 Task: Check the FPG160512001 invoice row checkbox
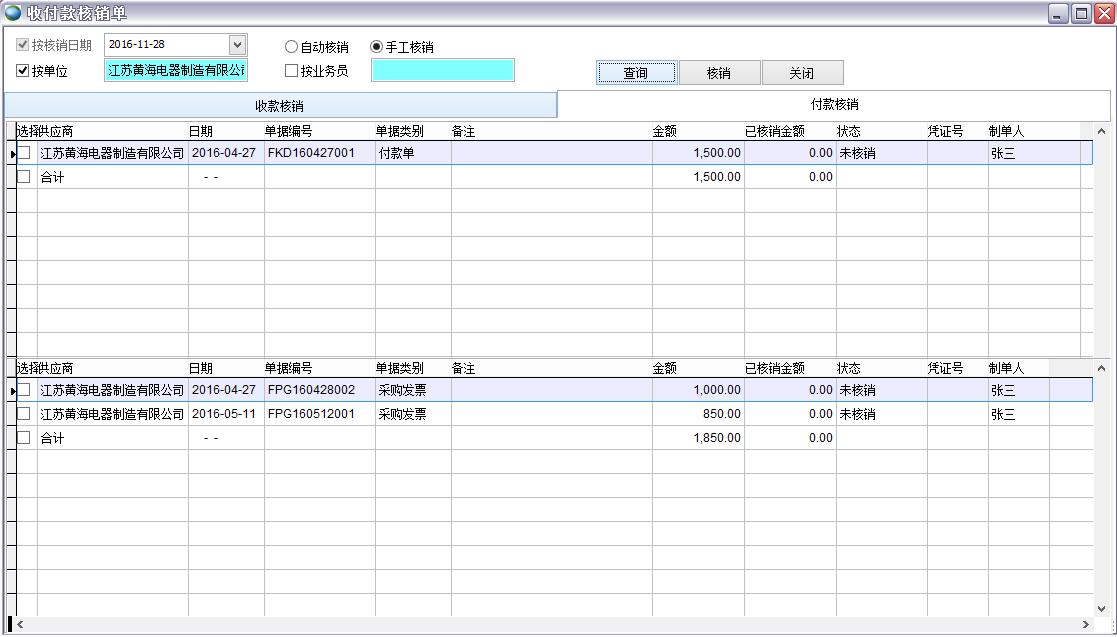[22, 413]
